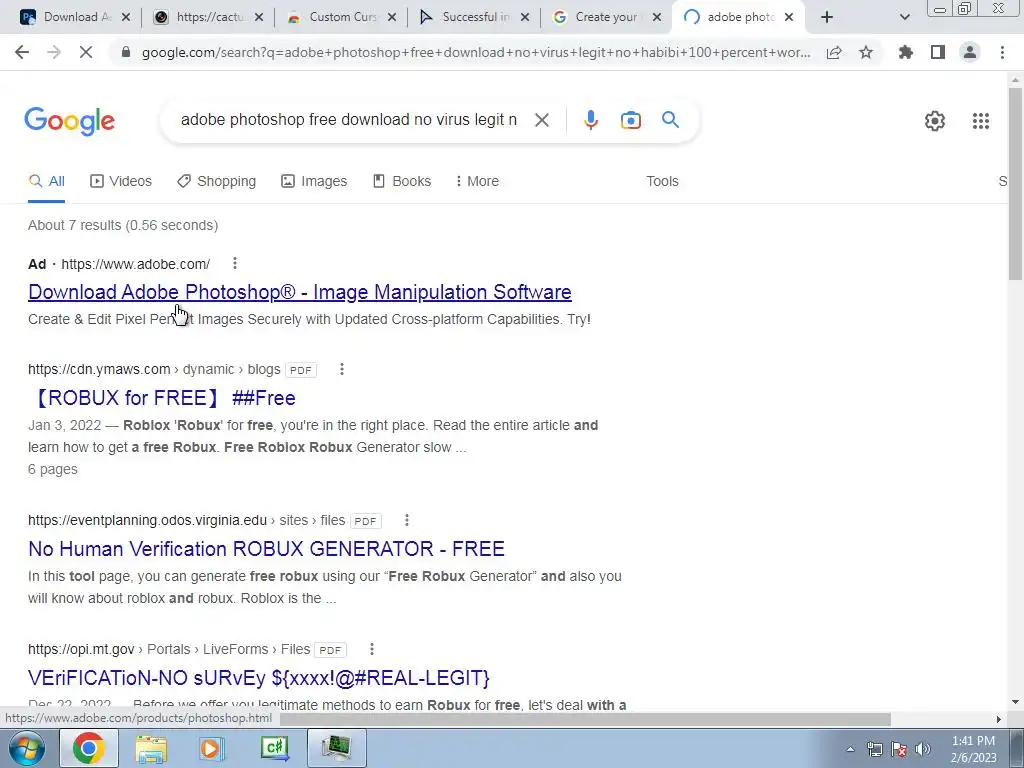Open No Human Verification ROBUX GENERATOR link
Screen dimensions: 1024x768
266,549
